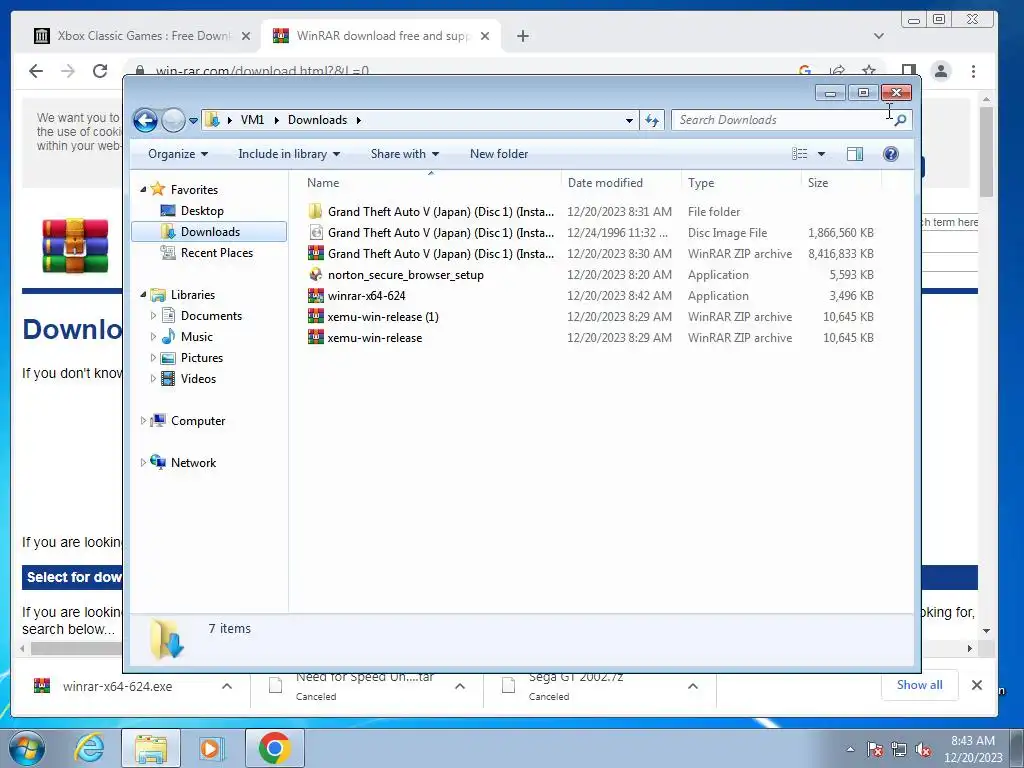
Task: Open options arrow for winrar-x64-624.exe download
Action: pyautogui.click(x=227, y=686)
